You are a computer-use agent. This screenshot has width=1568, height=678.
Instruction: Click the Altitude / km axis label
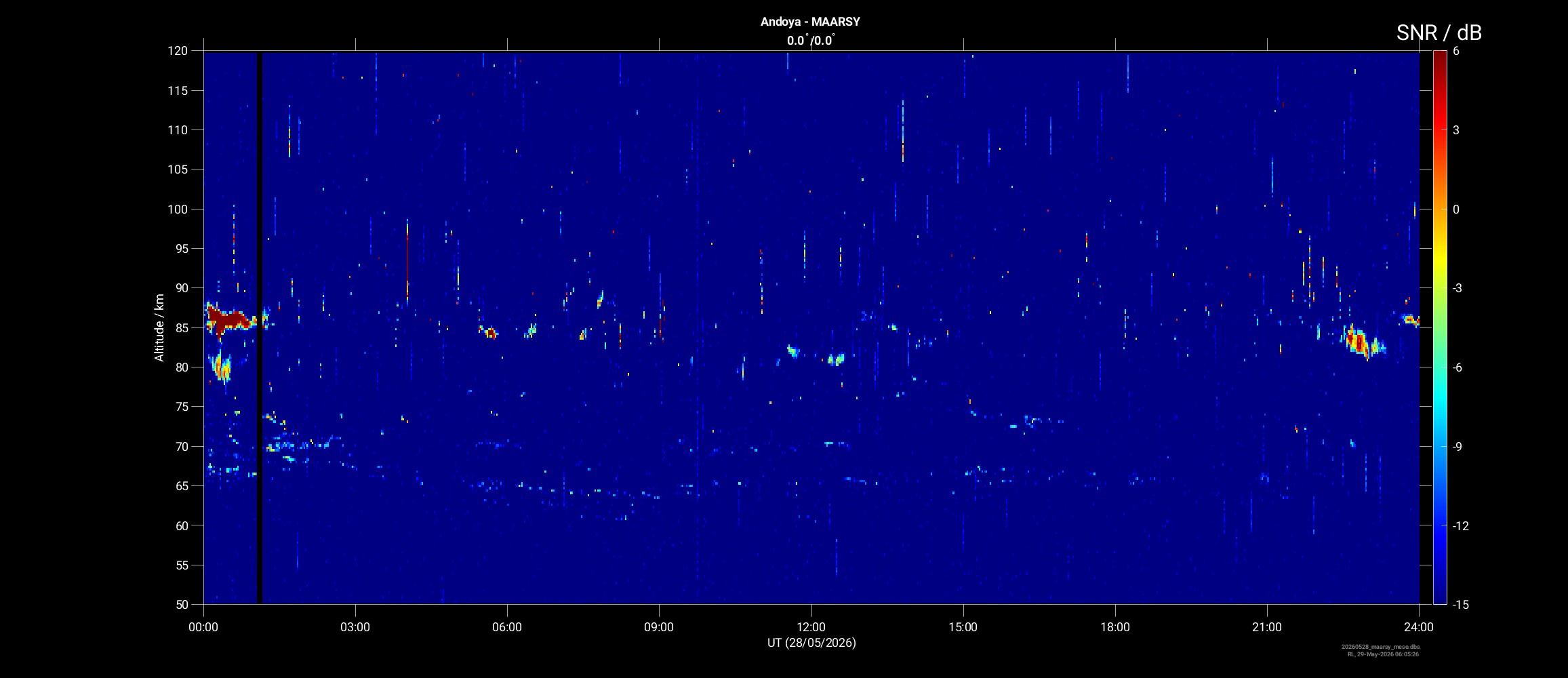[x=159, y=327]
